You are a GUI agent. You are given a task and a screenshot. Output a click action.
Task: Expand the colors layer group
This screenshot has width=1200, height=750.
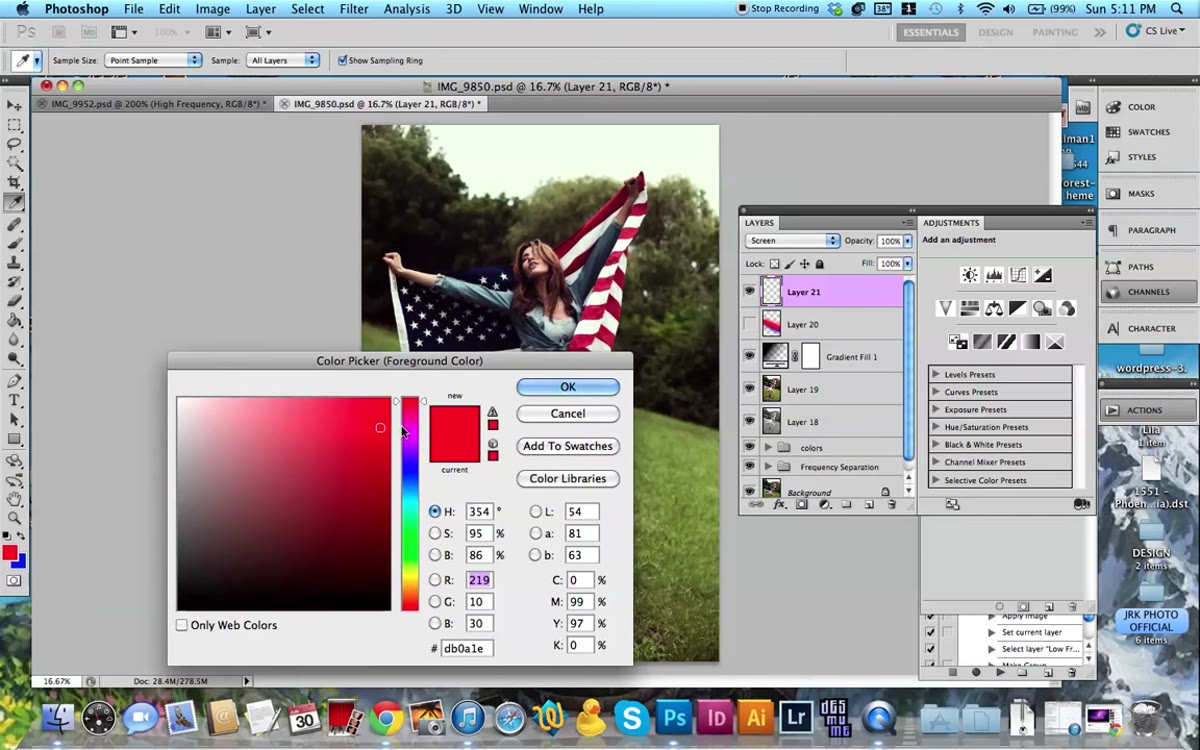768,447
